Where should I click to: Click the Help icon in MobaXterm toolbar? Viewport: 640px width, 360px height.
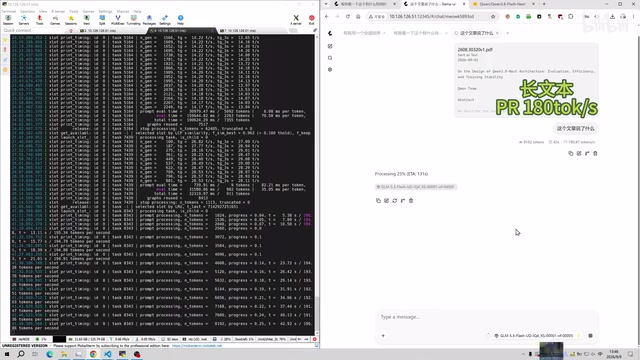tap(180, 20)
